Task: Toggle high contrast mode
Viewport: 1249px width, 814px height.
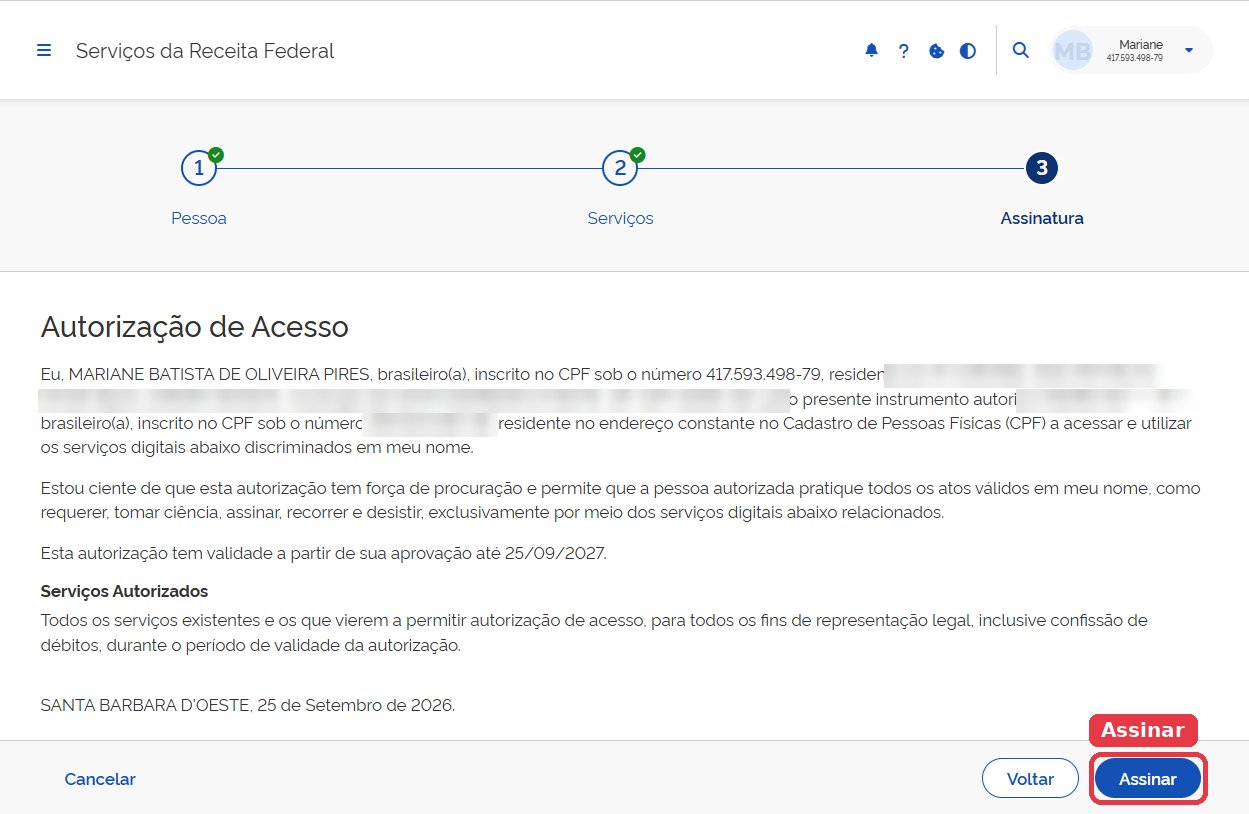Action: click(968, 51)
